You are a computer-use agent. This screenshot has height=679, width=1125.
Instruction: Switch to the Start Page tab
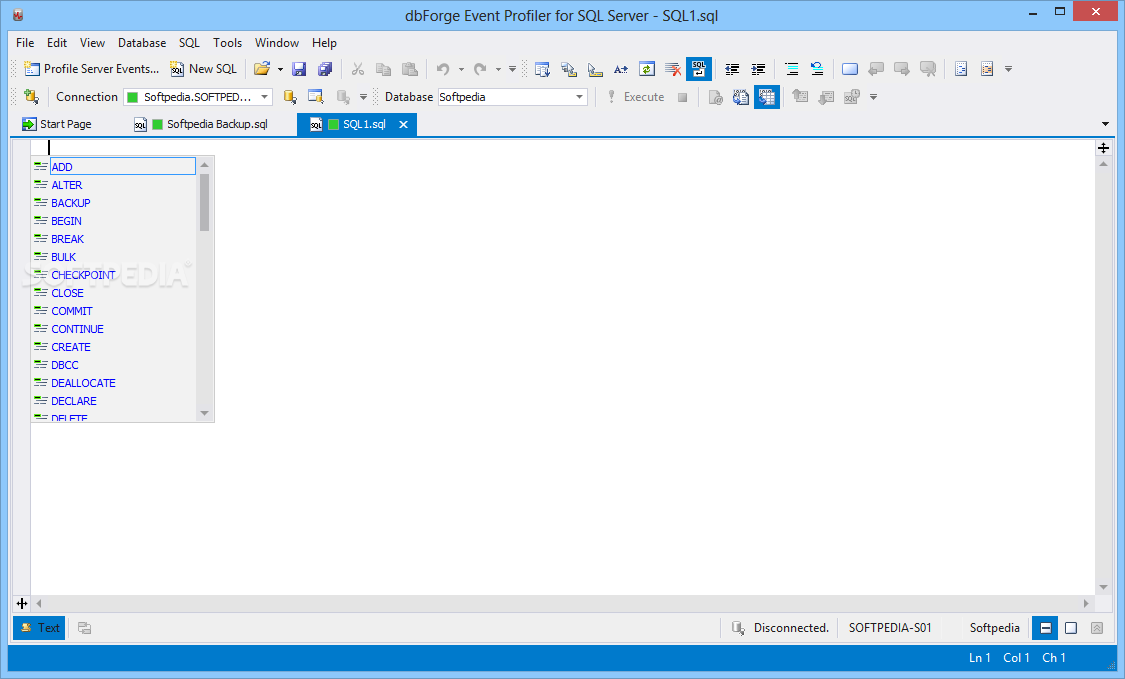tap(57, 124)
